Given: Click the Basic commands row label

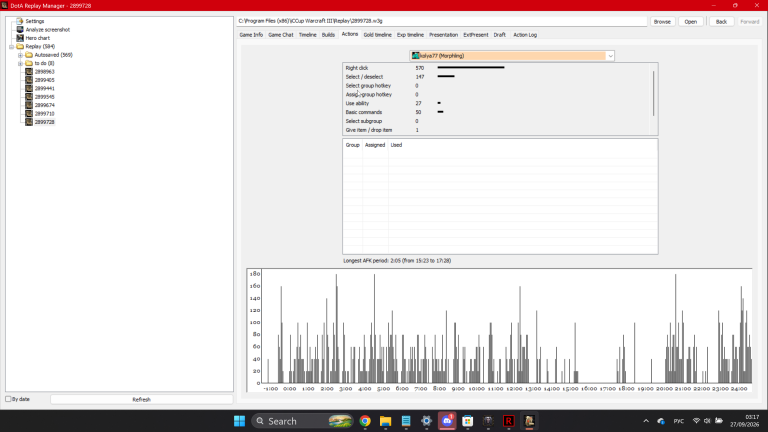Looking at the screenshot, I should click(363, 112).
